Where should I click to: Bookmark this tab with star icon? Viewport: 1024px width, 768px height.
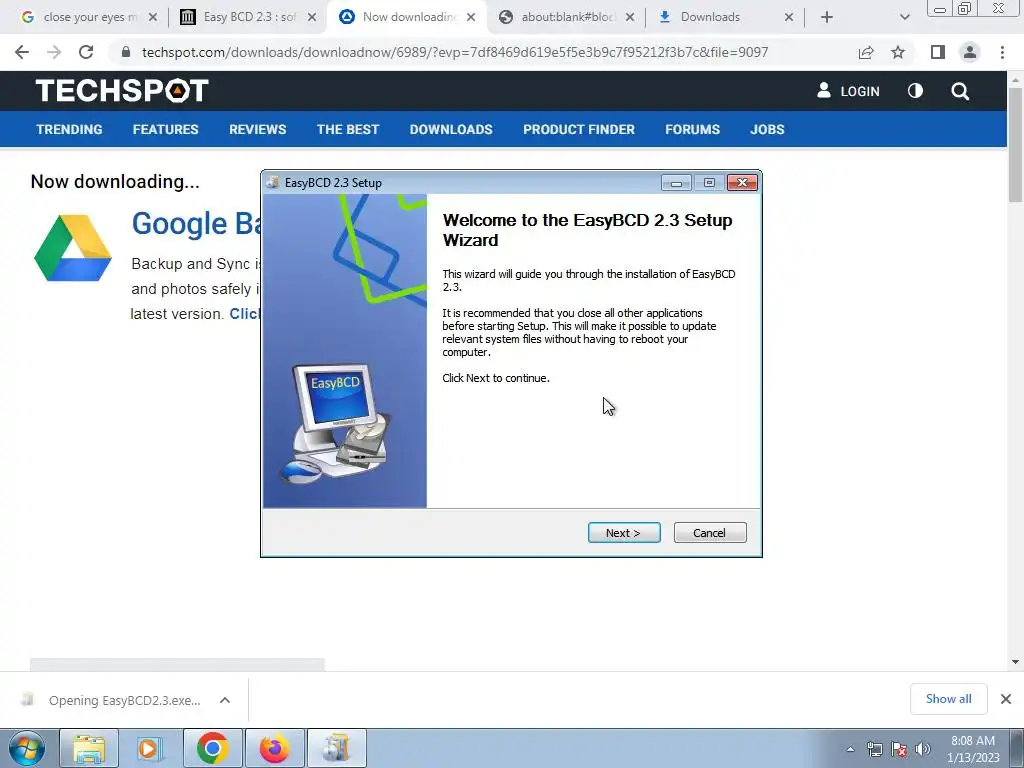pos(898,52)
